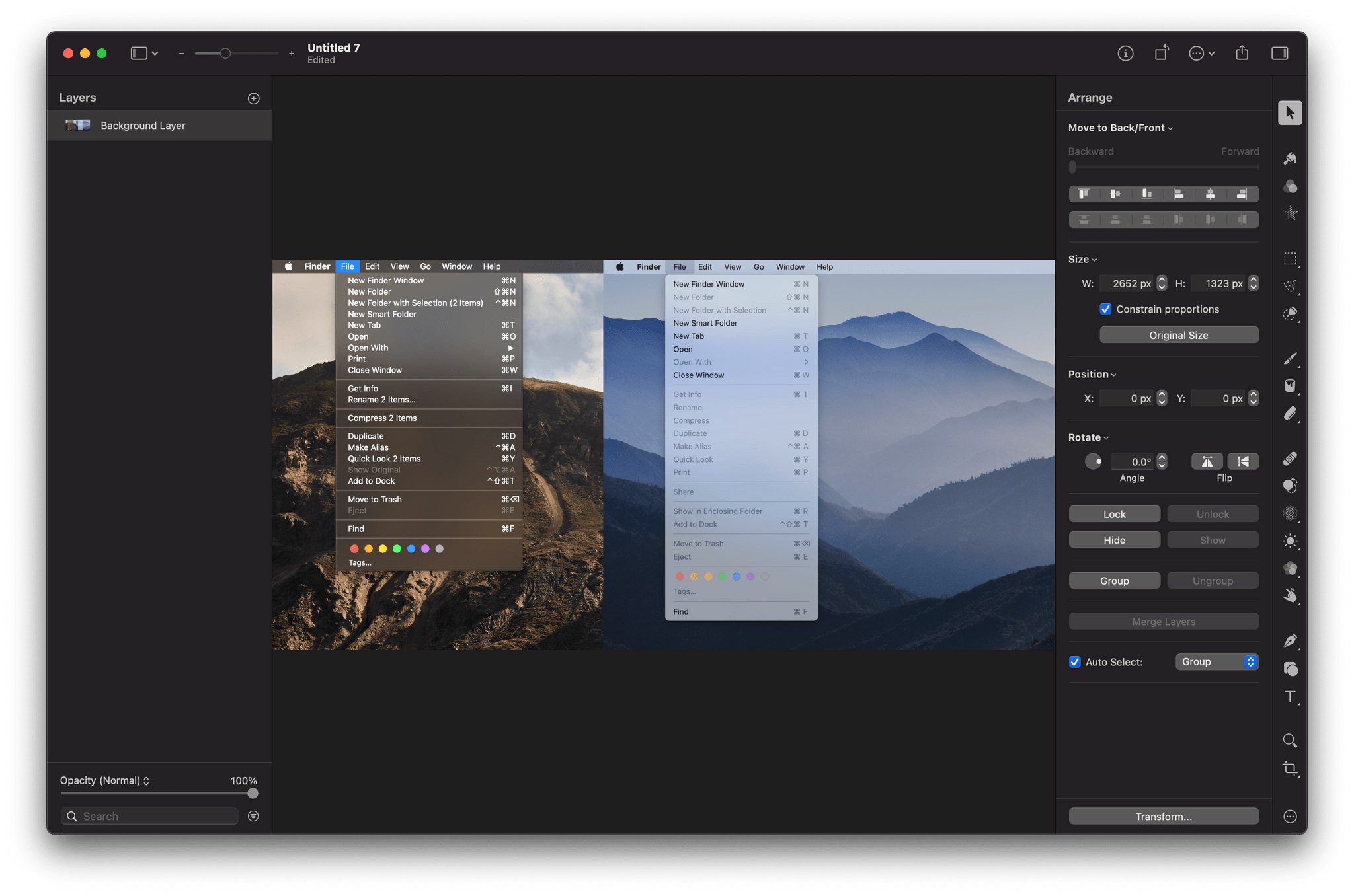1354x896 pixels.
Task: Click the rotation Angle dial
Action: point(1093,461)
